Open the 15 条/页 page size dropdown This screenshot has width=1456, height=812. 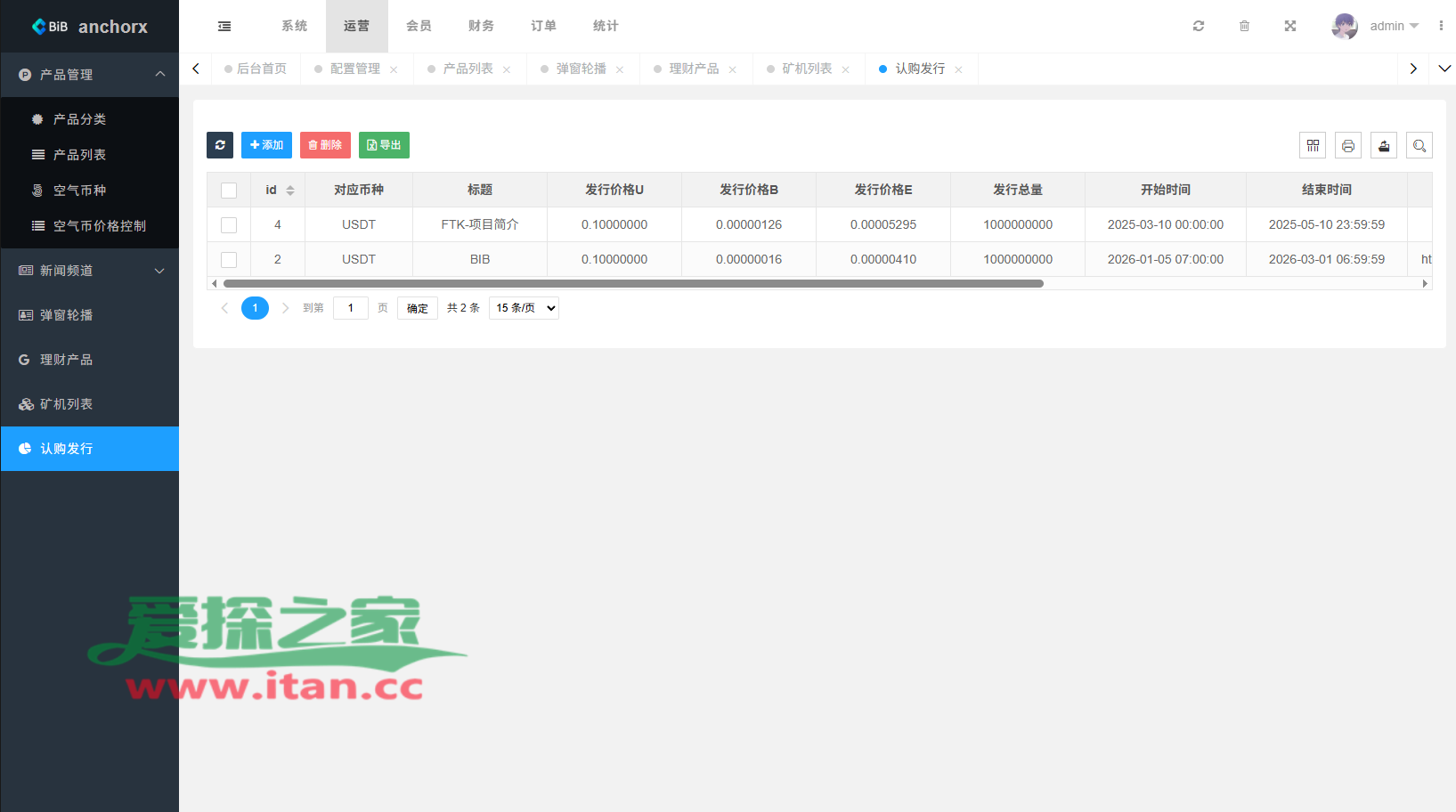[524, 308]
